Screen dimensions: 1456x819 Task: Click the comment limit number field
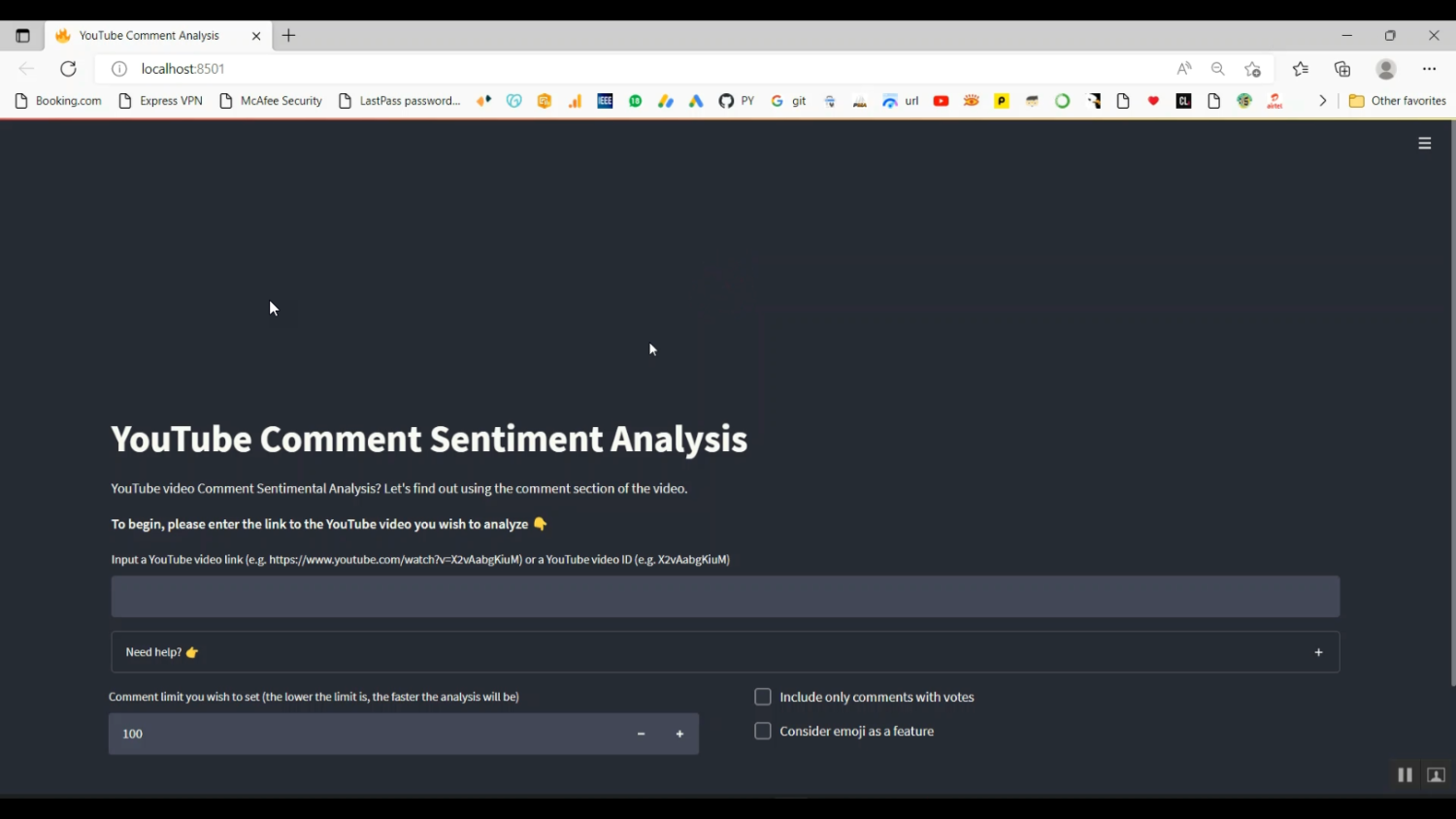coord(365,735)
